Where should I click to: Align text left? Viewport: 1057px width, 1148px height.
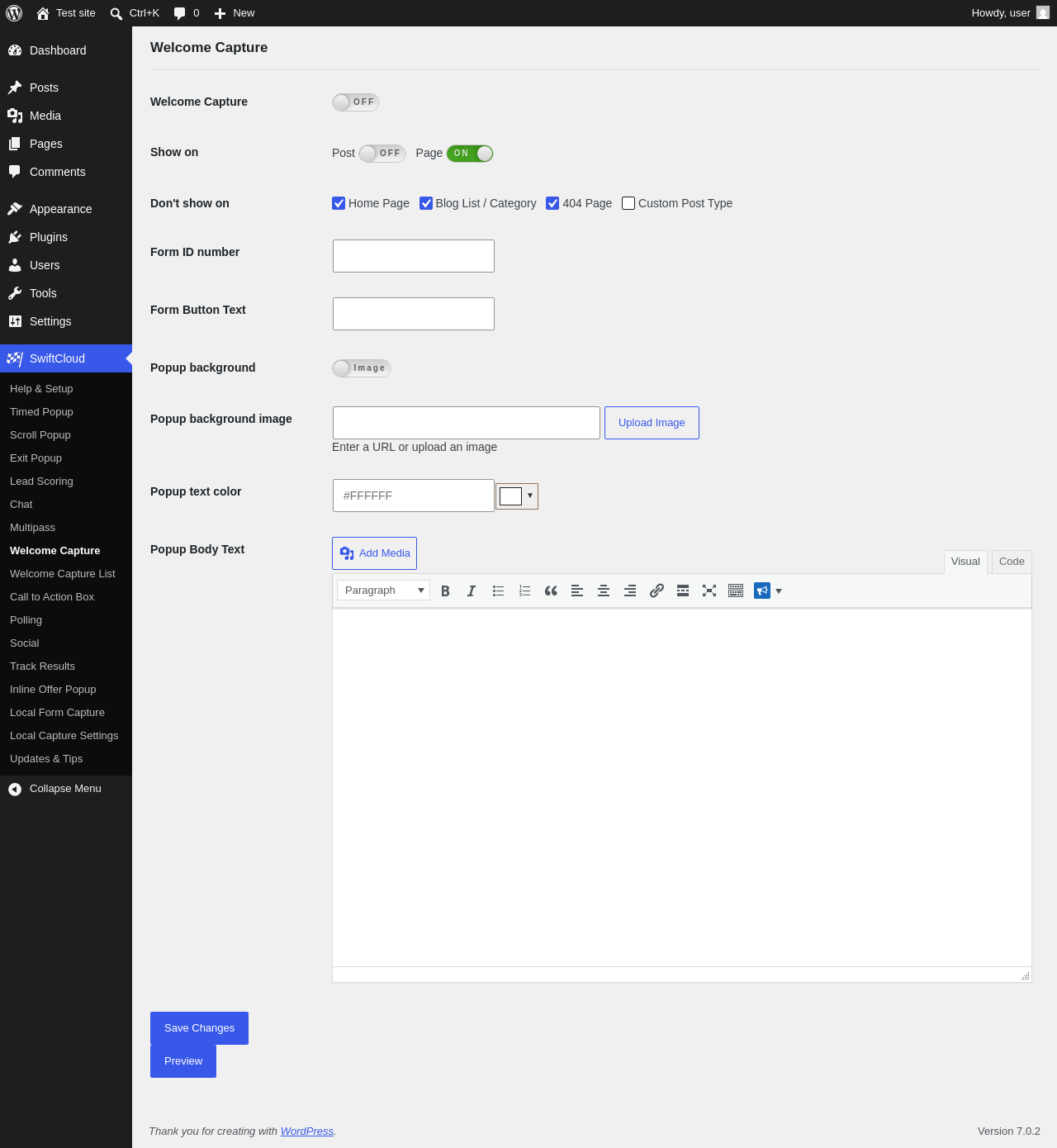577,591
